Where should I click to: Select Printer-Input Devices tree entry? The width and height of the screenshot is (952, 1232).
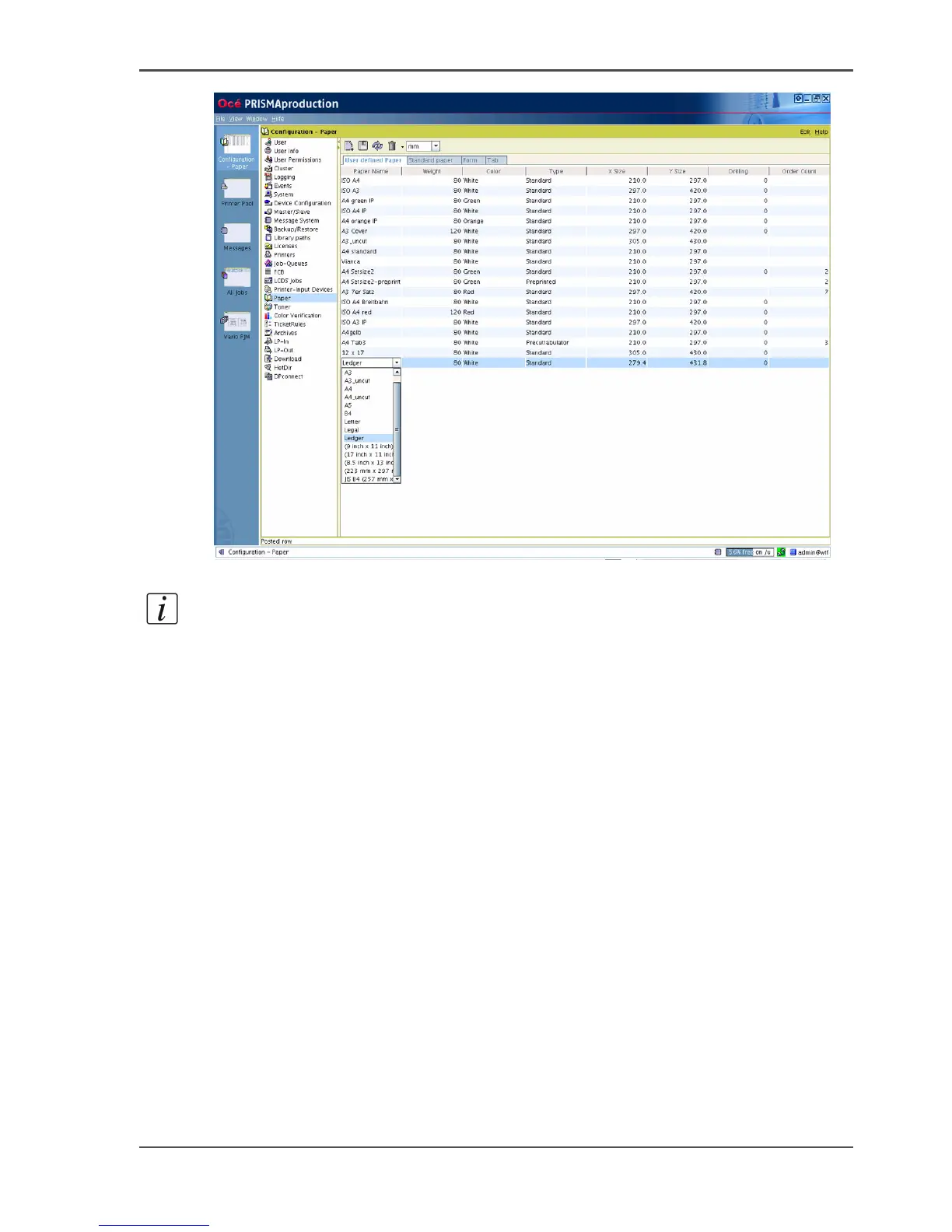point(303,289)
